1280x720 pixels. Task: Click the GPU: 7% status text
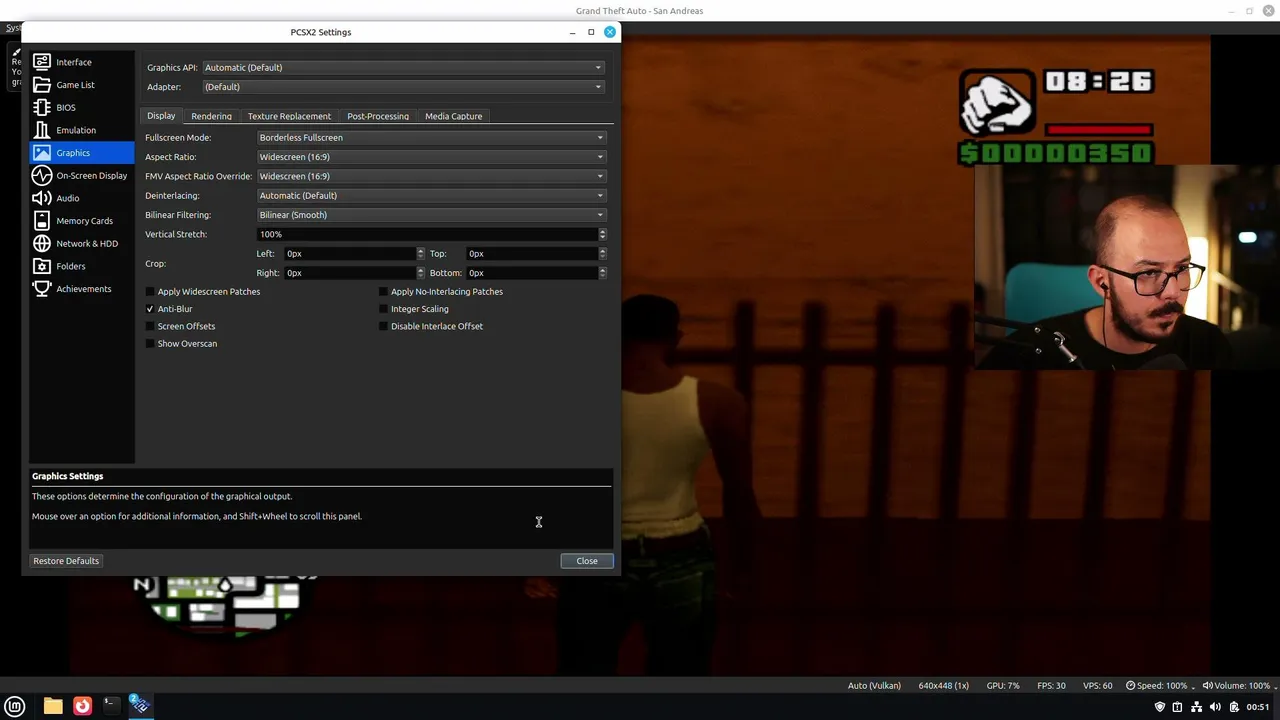tap(1003, 686)
